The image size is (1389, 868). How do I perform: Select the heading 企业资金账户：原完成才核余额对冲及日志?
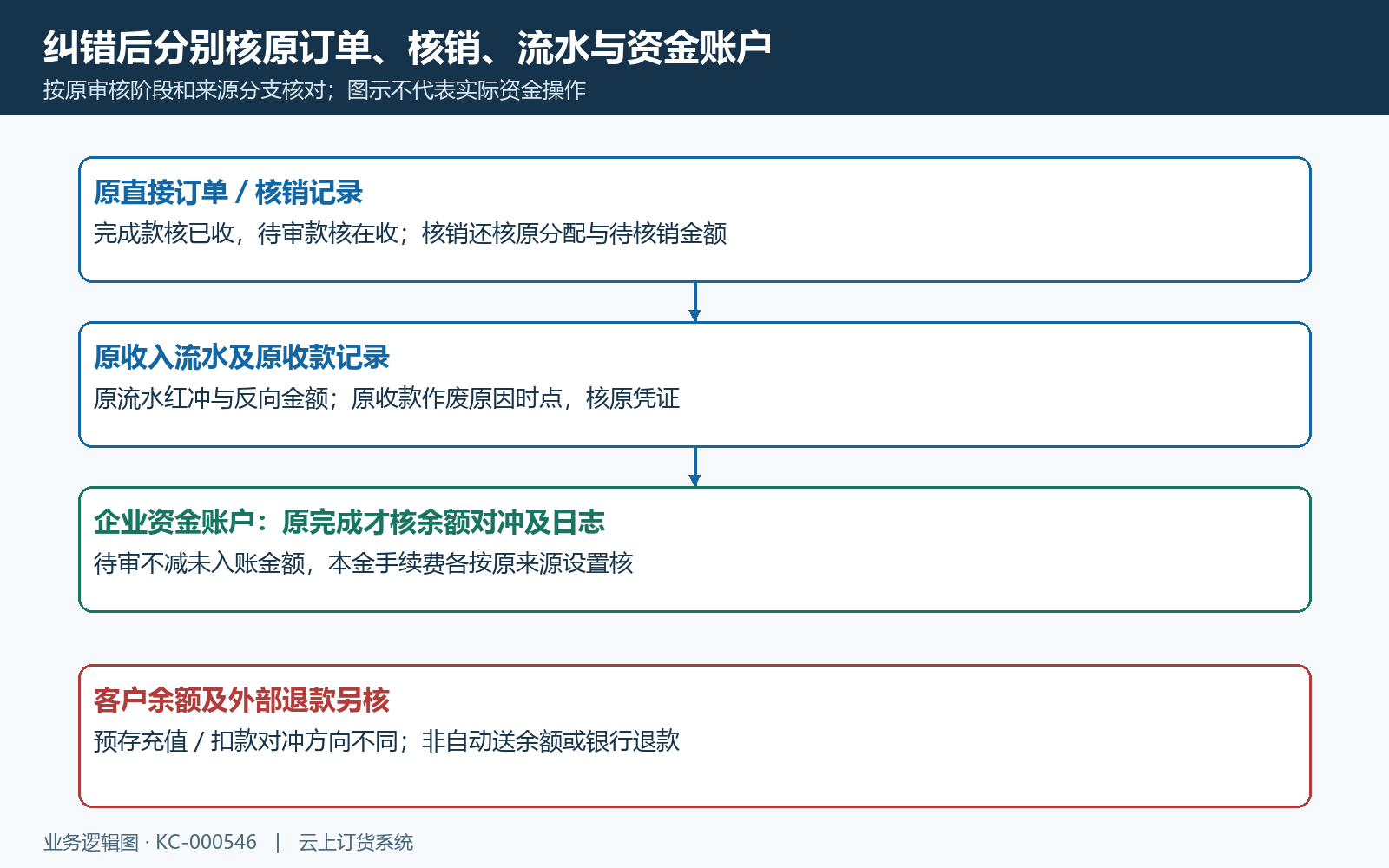[349, 523]
